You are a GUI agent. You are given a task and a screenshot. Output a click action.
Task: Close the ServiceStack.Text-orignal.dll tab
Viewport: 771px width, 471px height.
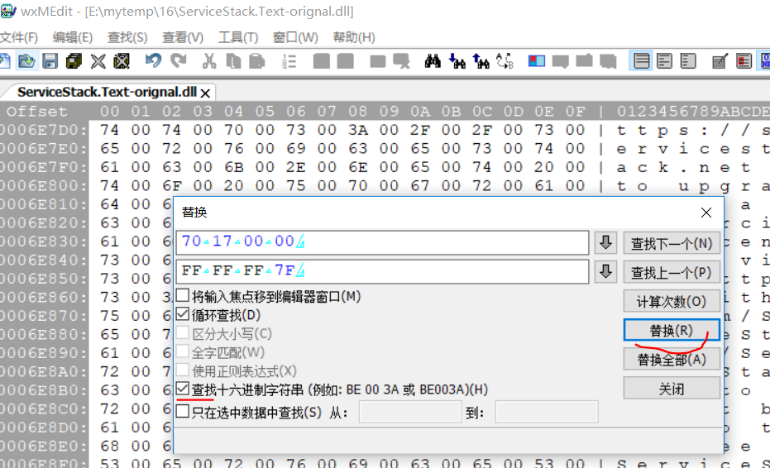206,92
